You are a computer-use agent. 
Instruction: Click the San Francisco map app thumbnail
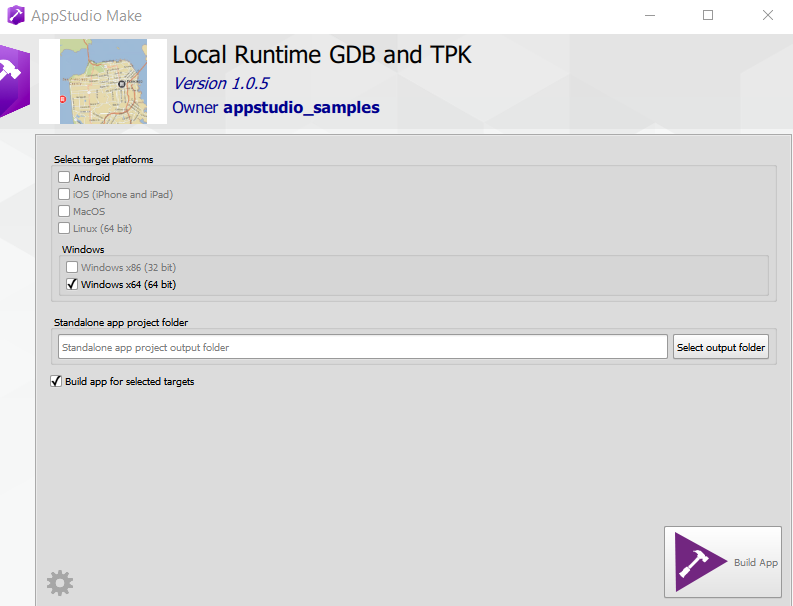(103, 81)
